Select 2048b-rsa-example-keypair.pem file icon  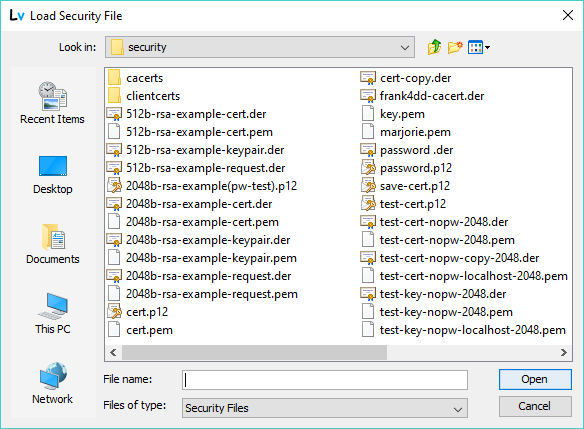click(114, 258)
